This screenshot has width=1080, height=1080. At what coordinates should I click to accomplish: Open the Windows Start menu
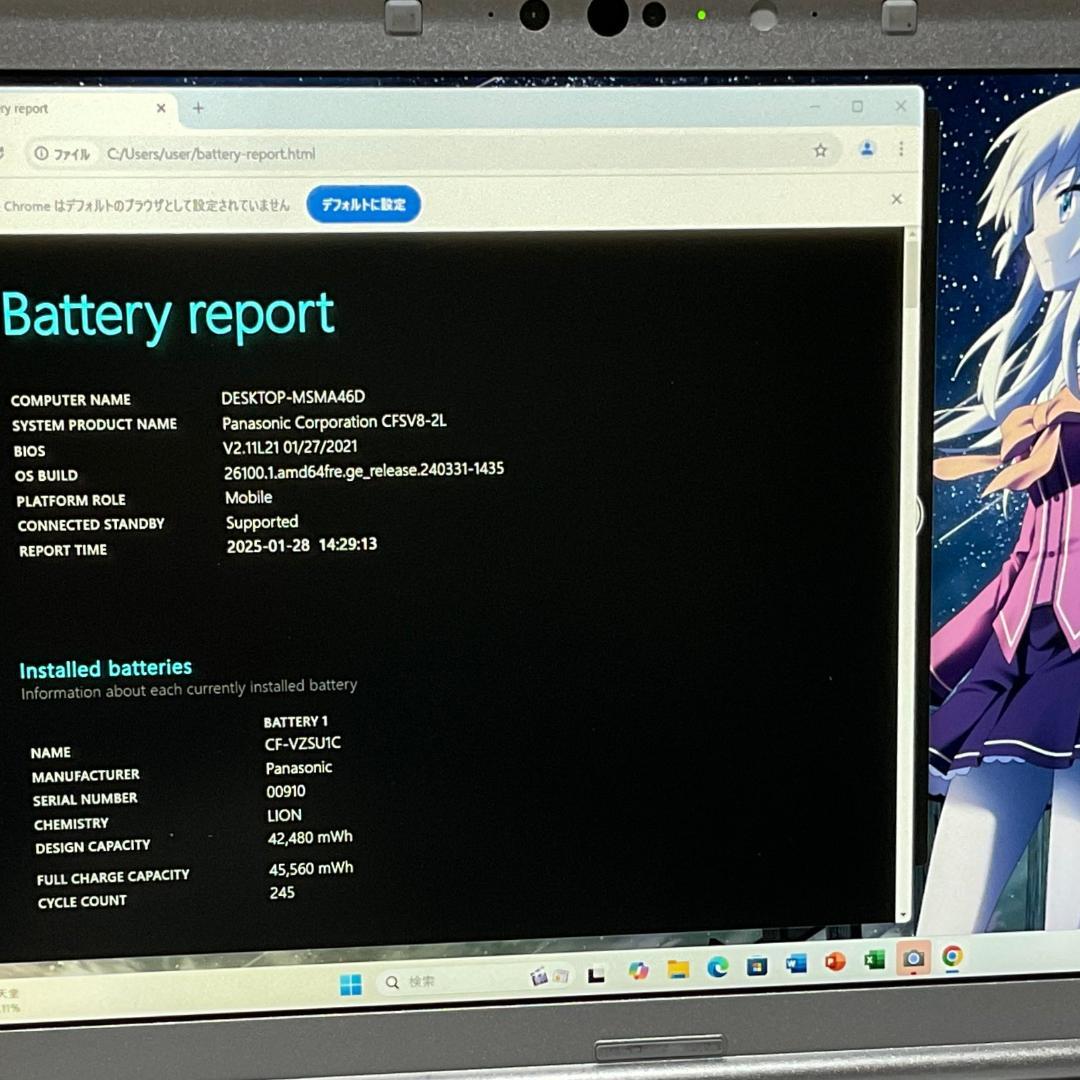pyautogui.click(x=349, y=981)
